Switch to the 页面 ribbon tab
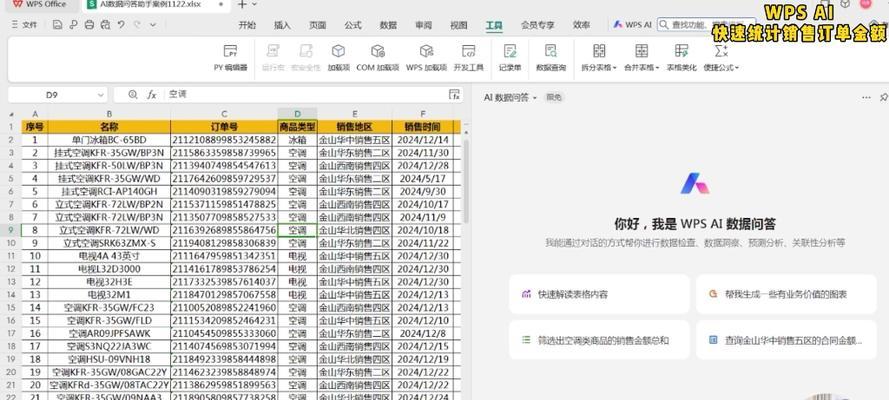 pos(317,25)
